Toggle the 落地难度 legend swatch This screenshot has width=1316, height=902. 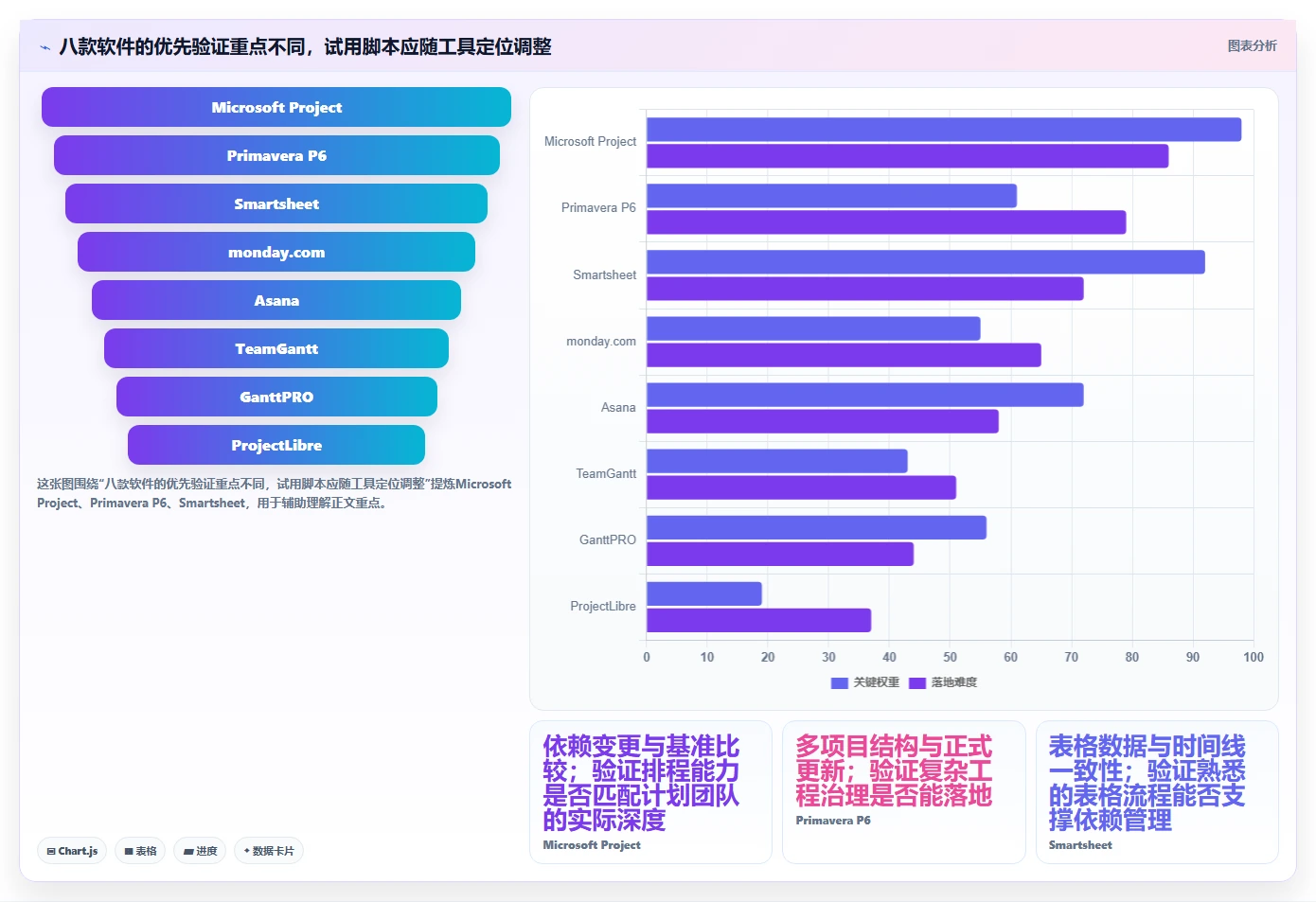[916, 682]
